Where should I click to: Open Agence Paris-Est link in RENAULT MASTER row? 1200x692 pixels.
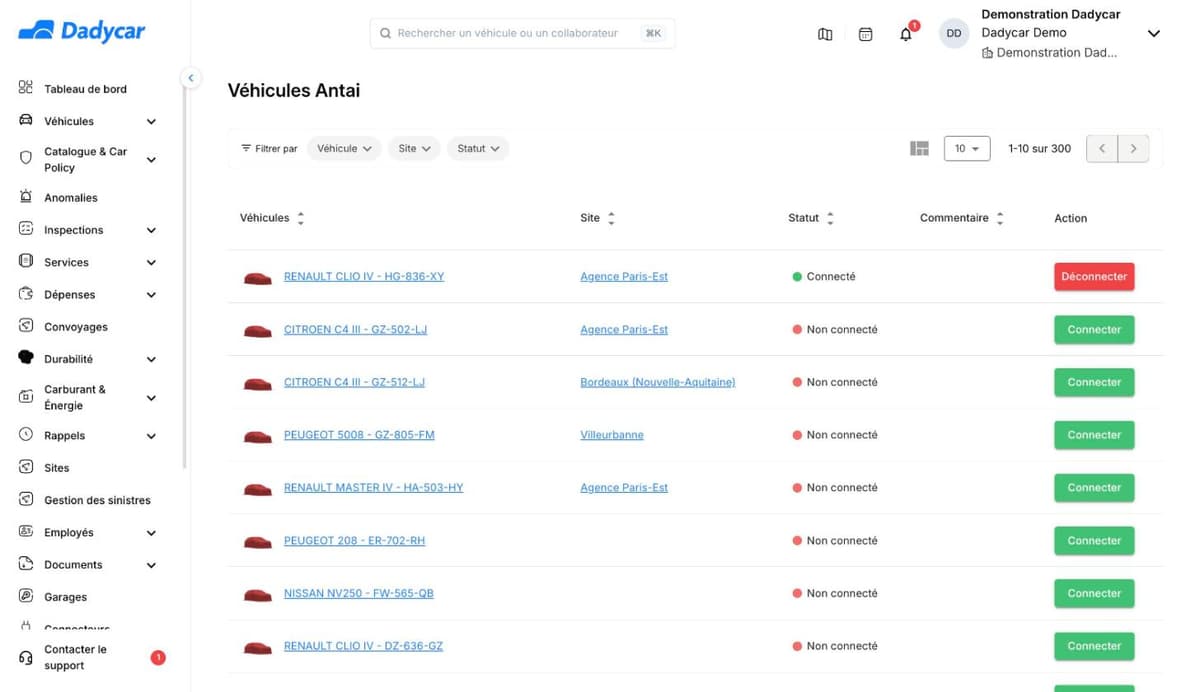[624, 488]
